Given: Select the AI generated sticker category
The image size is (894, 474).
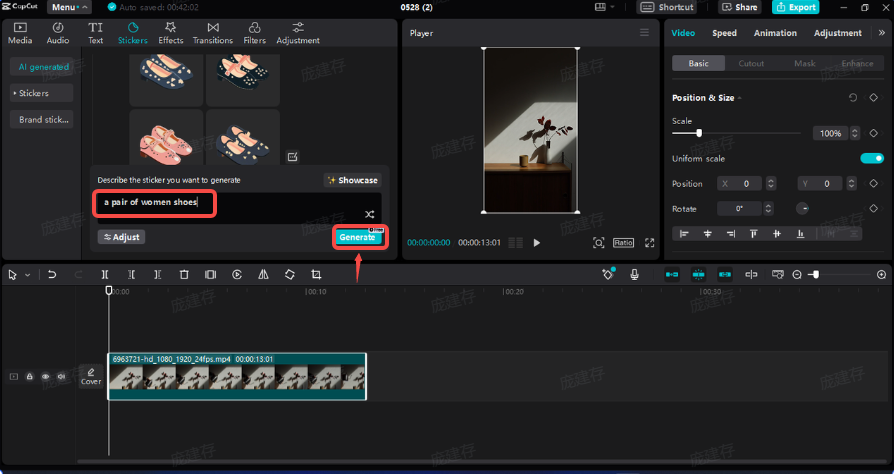Looking at the screenshot, I should point(42,67).
